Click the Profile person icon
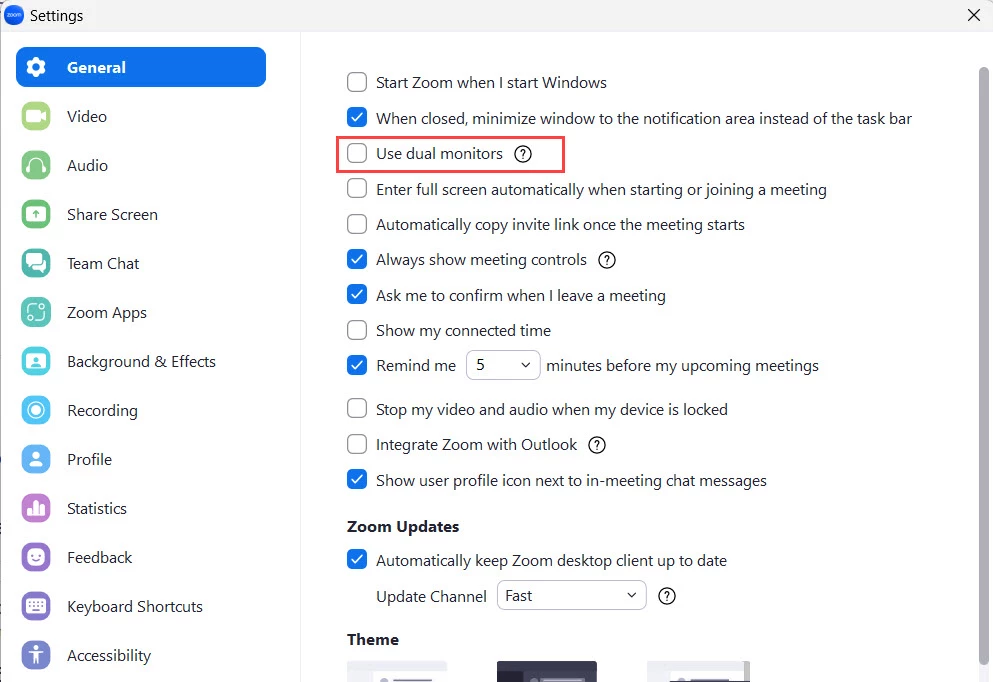This screenshot has height=682, width=993. pos(36,460)
